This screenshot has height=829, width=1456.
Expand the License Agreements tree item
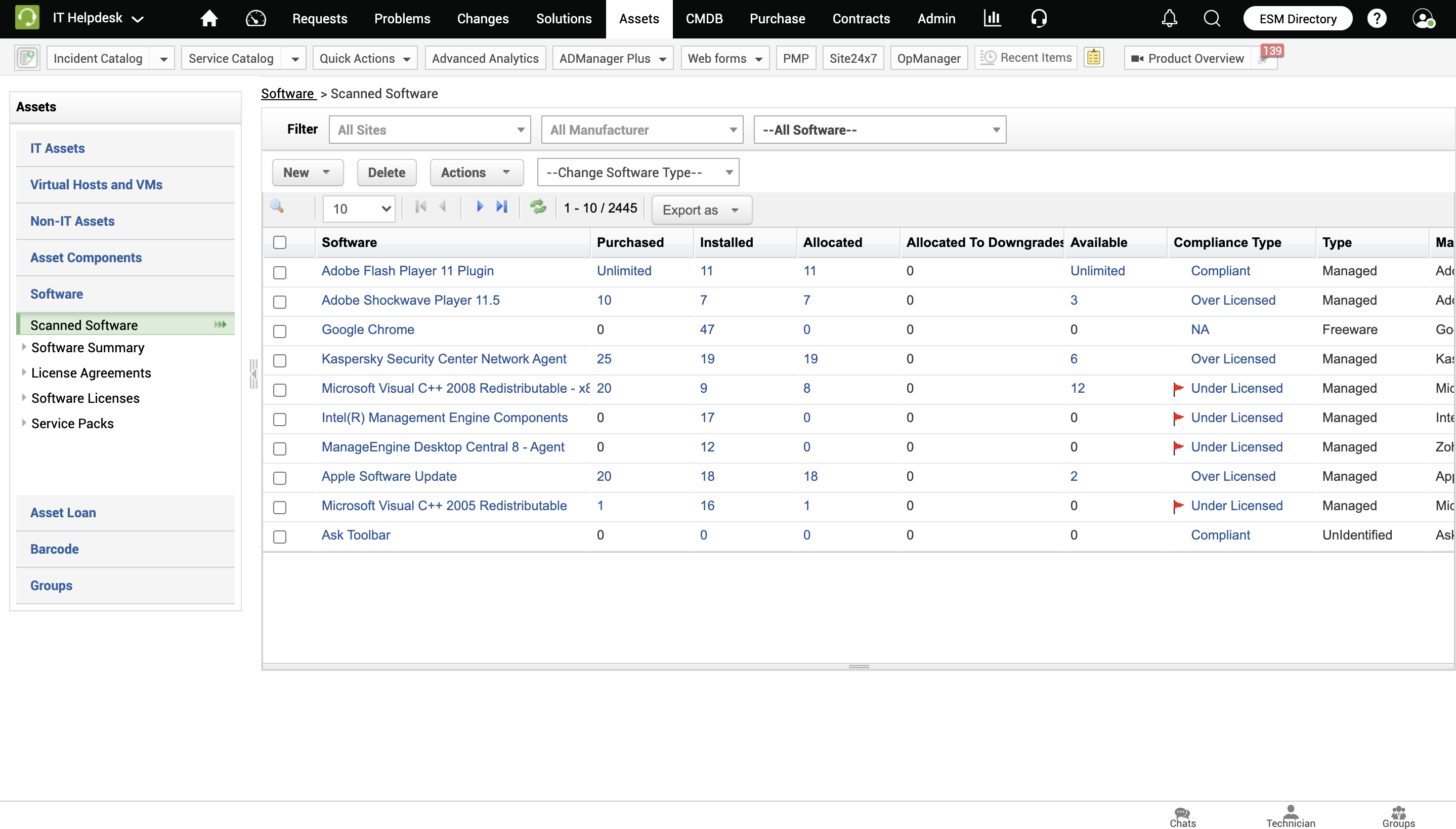(x=24, y=372)
